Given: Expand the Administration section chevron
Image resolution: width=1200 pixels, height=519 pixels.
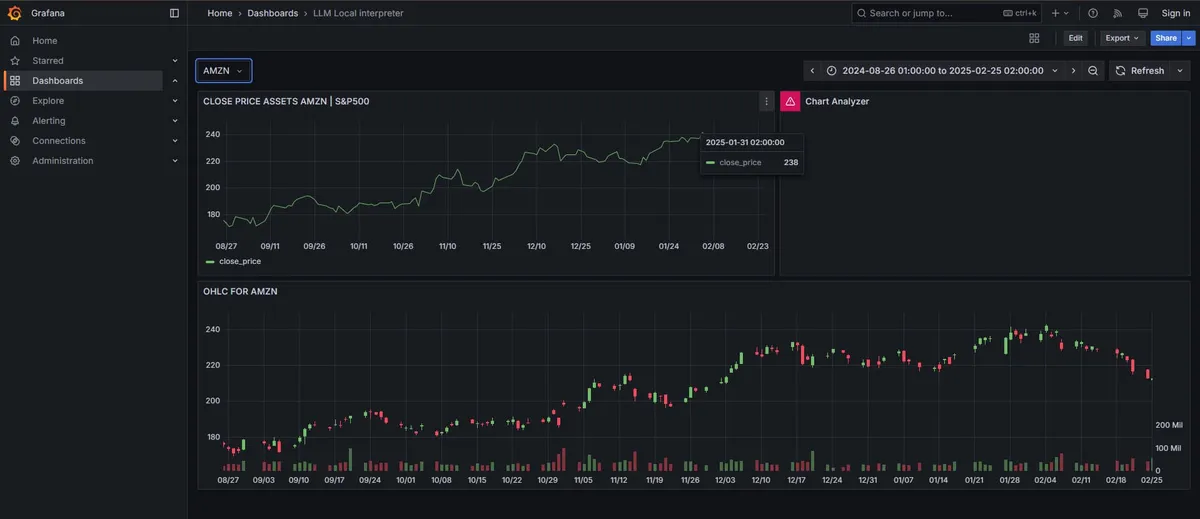Looking at the screenshot, I should 175,161.
